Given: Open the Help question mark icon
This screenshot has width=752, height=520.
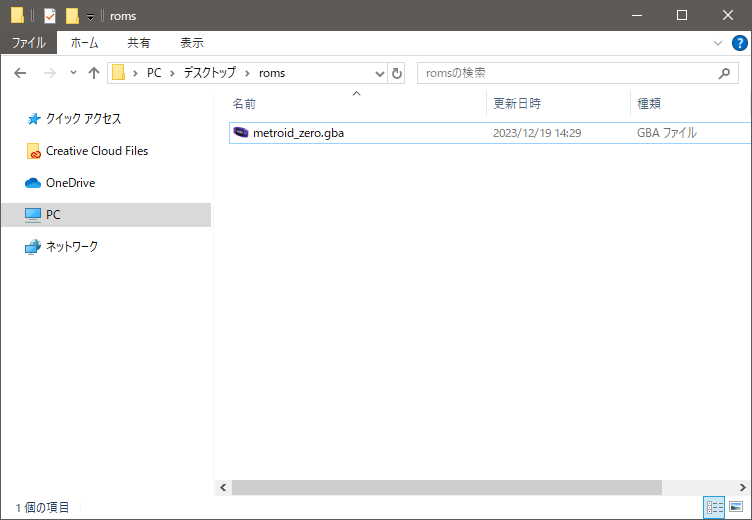Looking at the screenshot, I should click(x=739, y=43).
